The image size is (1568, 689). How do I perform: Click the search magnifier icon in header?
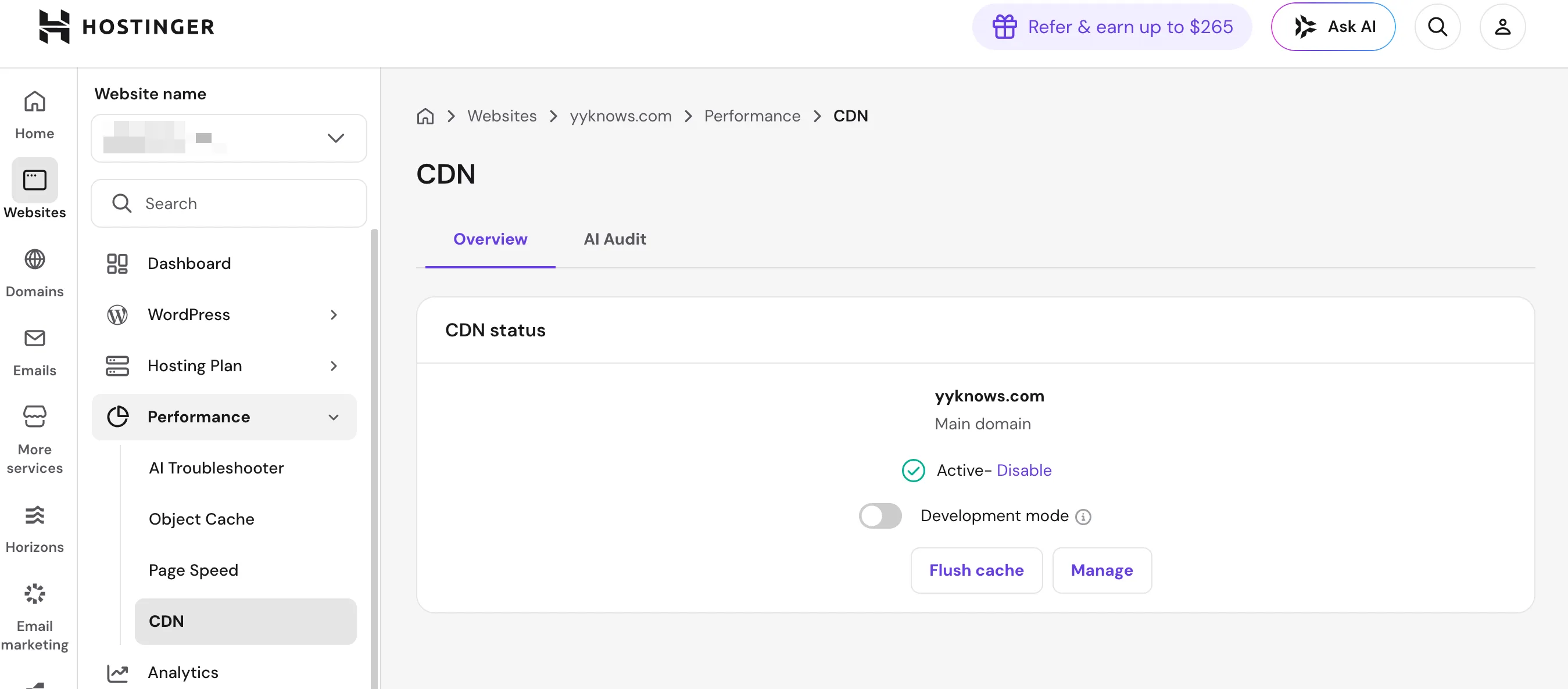pyautogui.click(x=1437, y=27)
